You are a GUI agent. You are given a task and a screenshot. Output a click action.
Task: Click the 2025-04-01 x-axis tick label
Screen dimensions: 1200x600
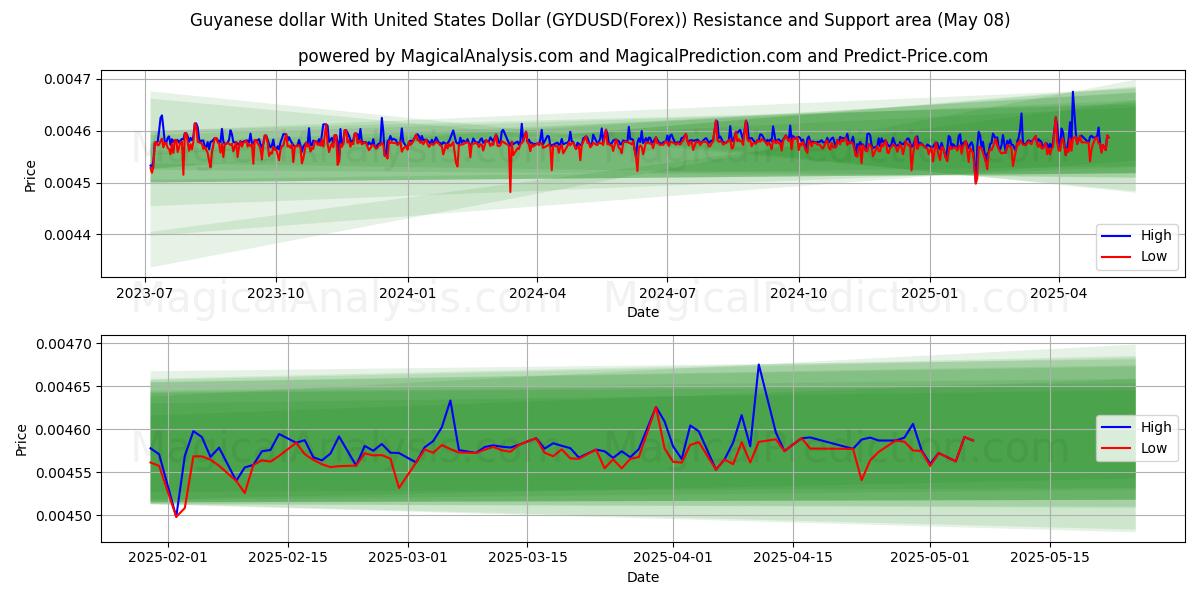[674, 558]
